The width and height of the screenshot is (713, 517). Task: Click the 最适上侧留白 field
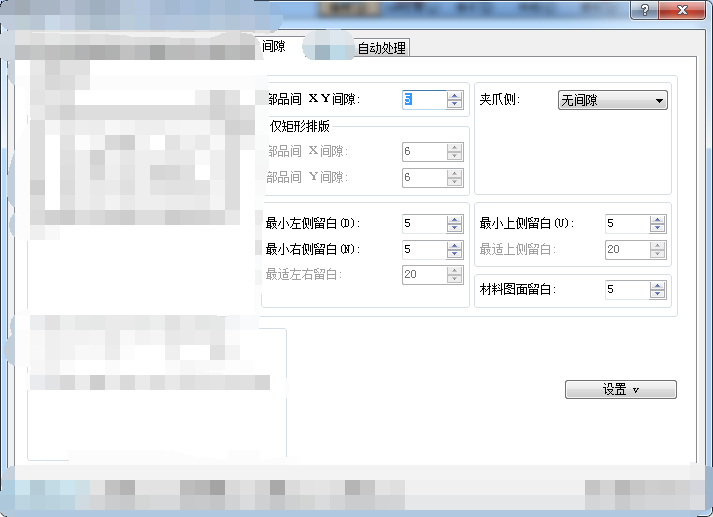click(x=627, y=250)
